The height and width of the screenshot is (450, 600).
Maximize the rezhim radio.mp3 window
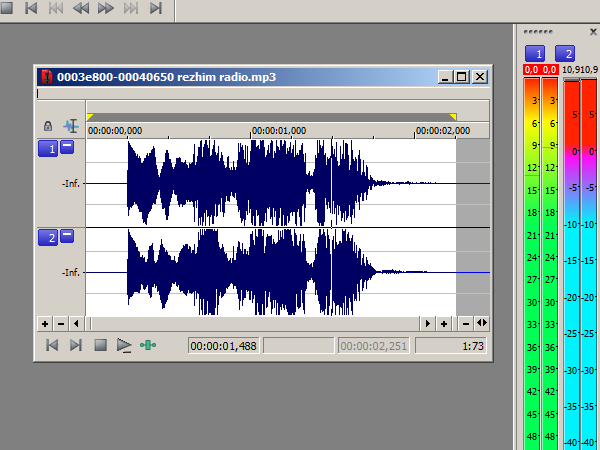(x=462, y=77)
